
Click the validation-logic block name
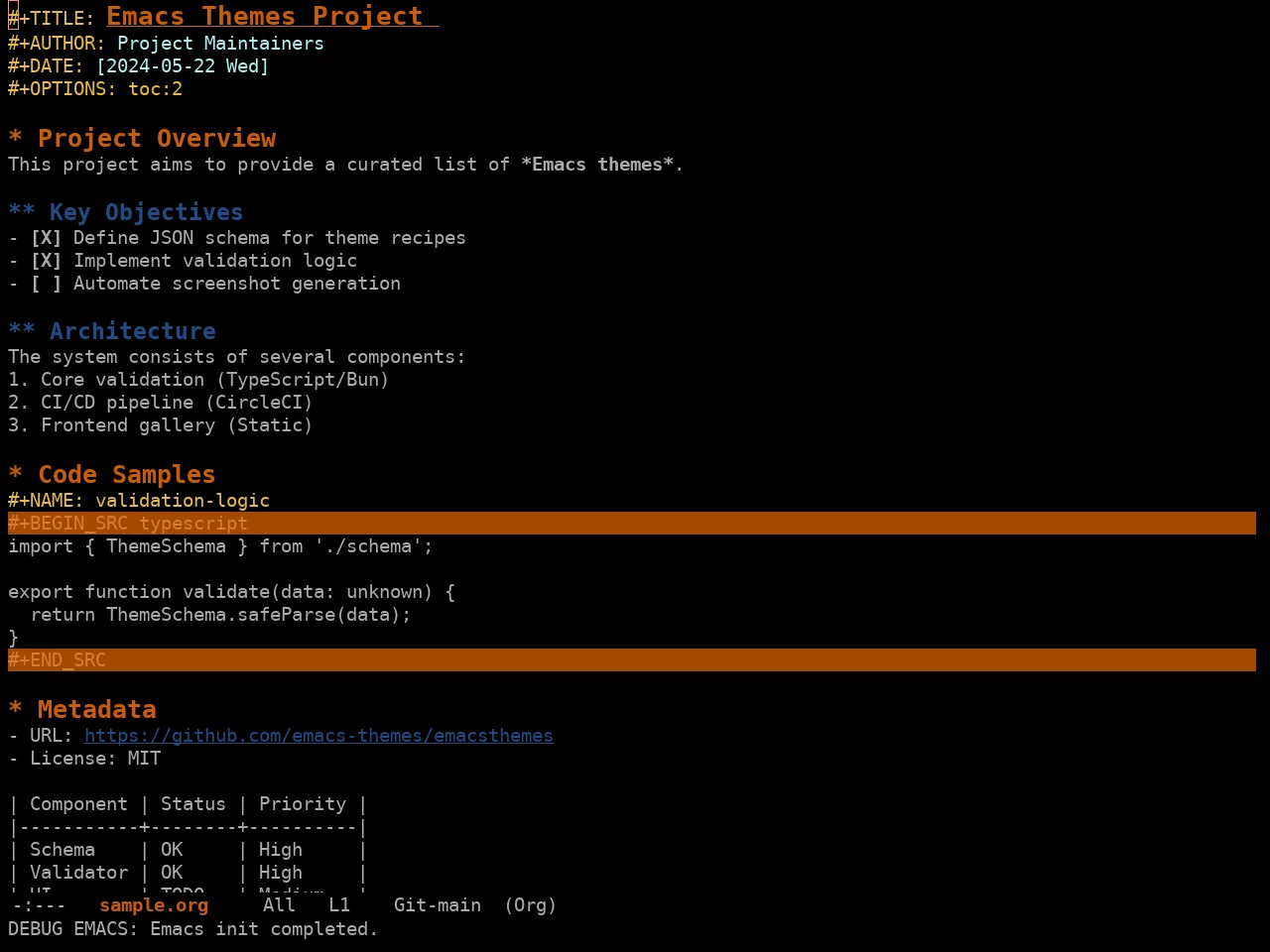[183, 501]
